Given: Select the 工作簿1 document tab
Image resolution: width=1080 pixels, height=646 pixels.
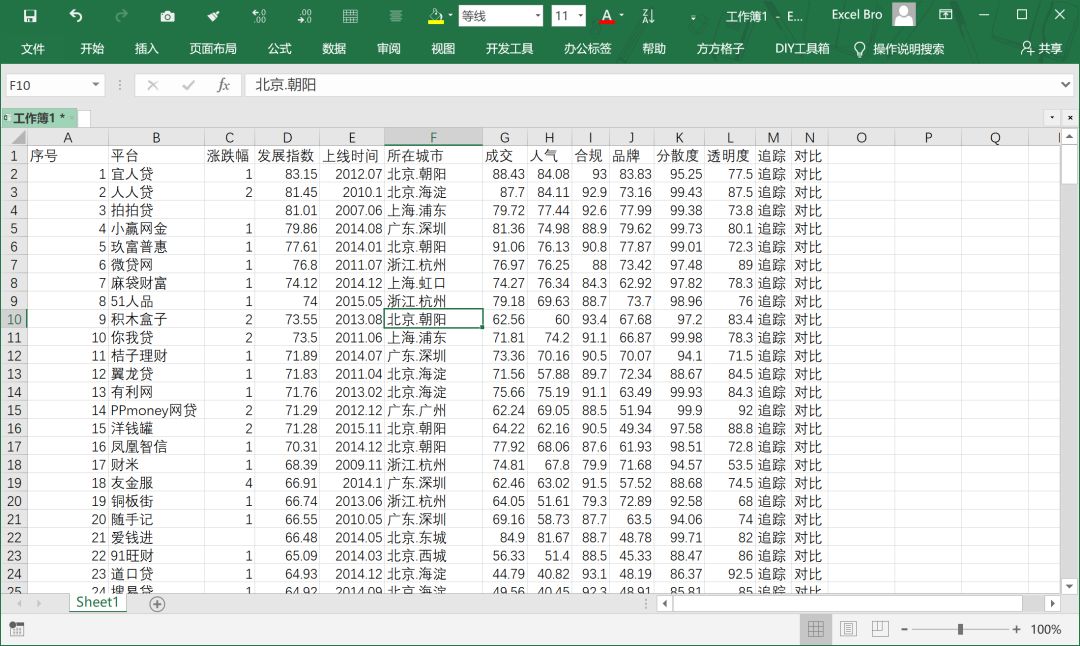Looking at the screenshot, I should pyautogui.click(x=40, y=118).
